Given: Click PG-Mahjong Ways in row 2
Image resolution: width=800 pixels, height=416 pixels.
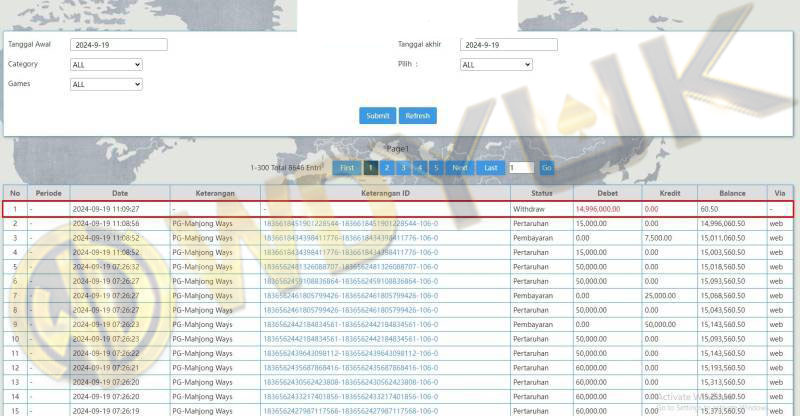Looking at the screenshot, I should (202, 224).
